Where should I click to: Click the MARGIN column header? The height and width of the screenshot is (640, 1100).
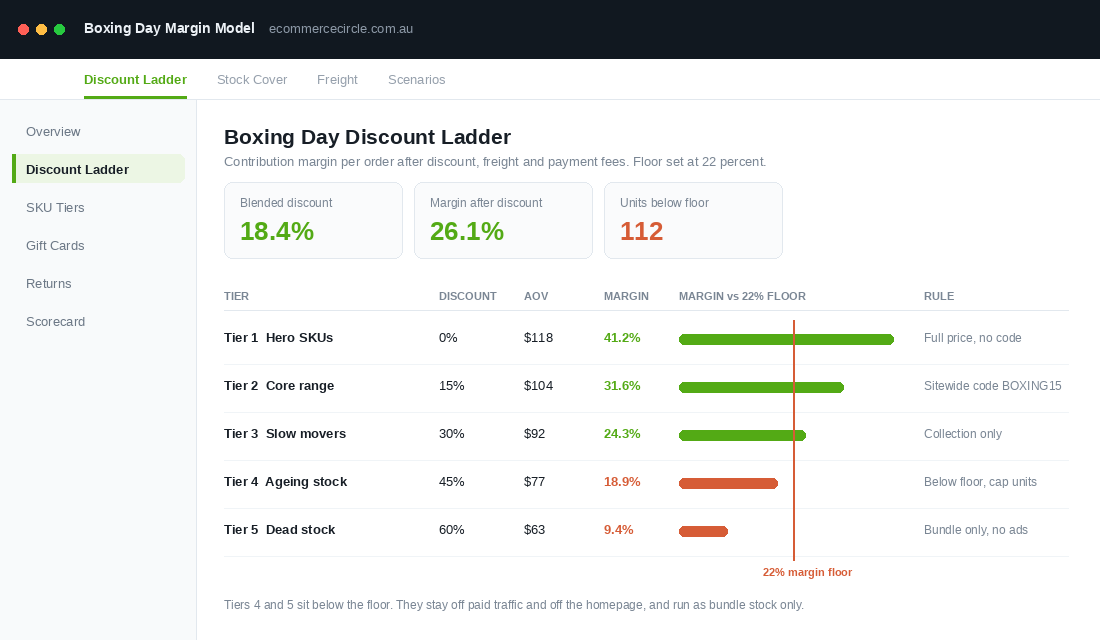pyautogui.click(x=626, y=296)
